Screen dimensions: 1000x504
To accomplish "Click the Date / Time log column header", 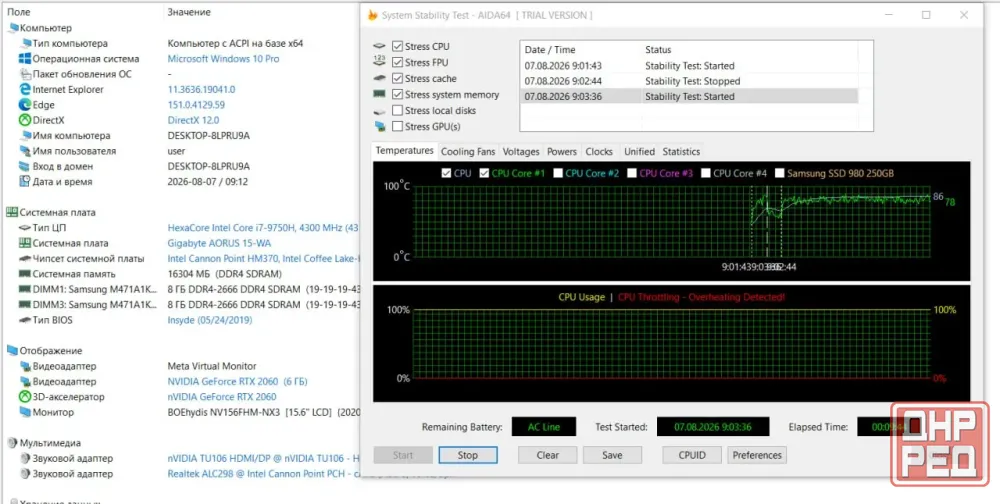I will point(550,49).
